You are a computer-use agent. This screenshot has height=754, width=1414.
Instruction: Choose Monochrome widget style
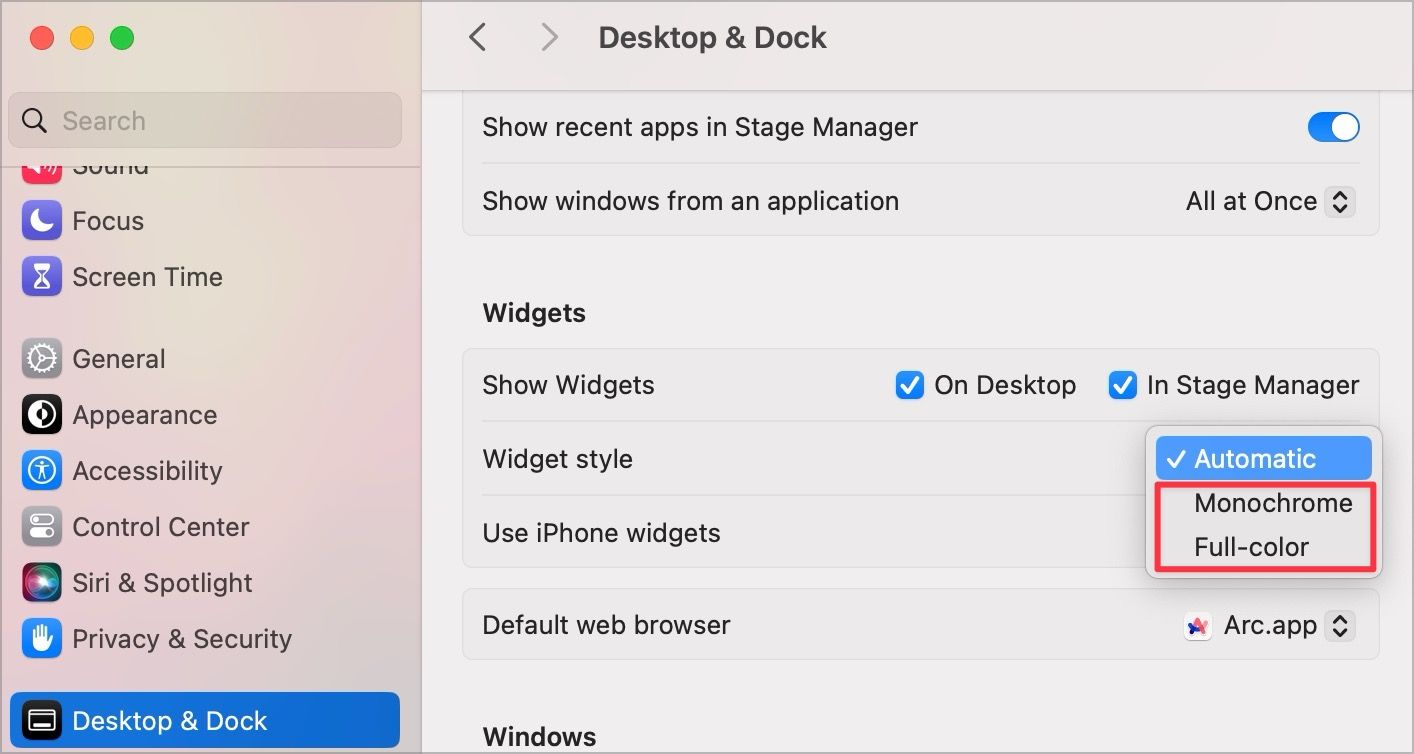click(1272, 503)
